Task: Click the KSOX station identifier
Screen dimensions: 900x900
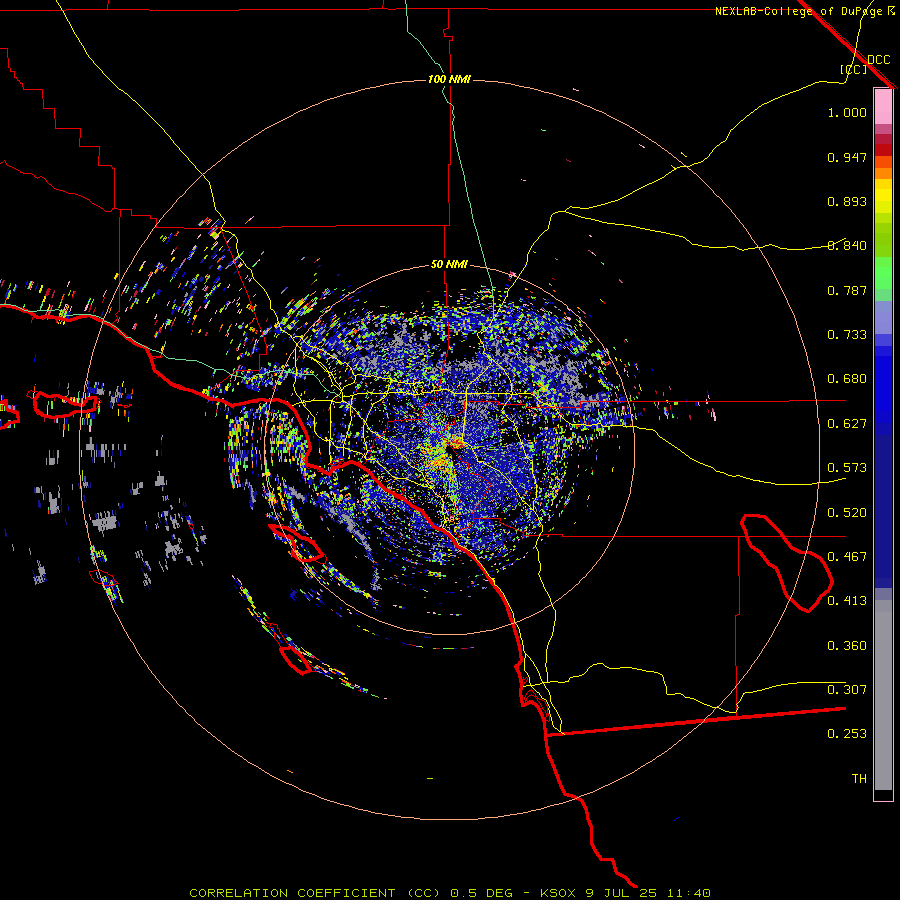Action: click(558, 893)
